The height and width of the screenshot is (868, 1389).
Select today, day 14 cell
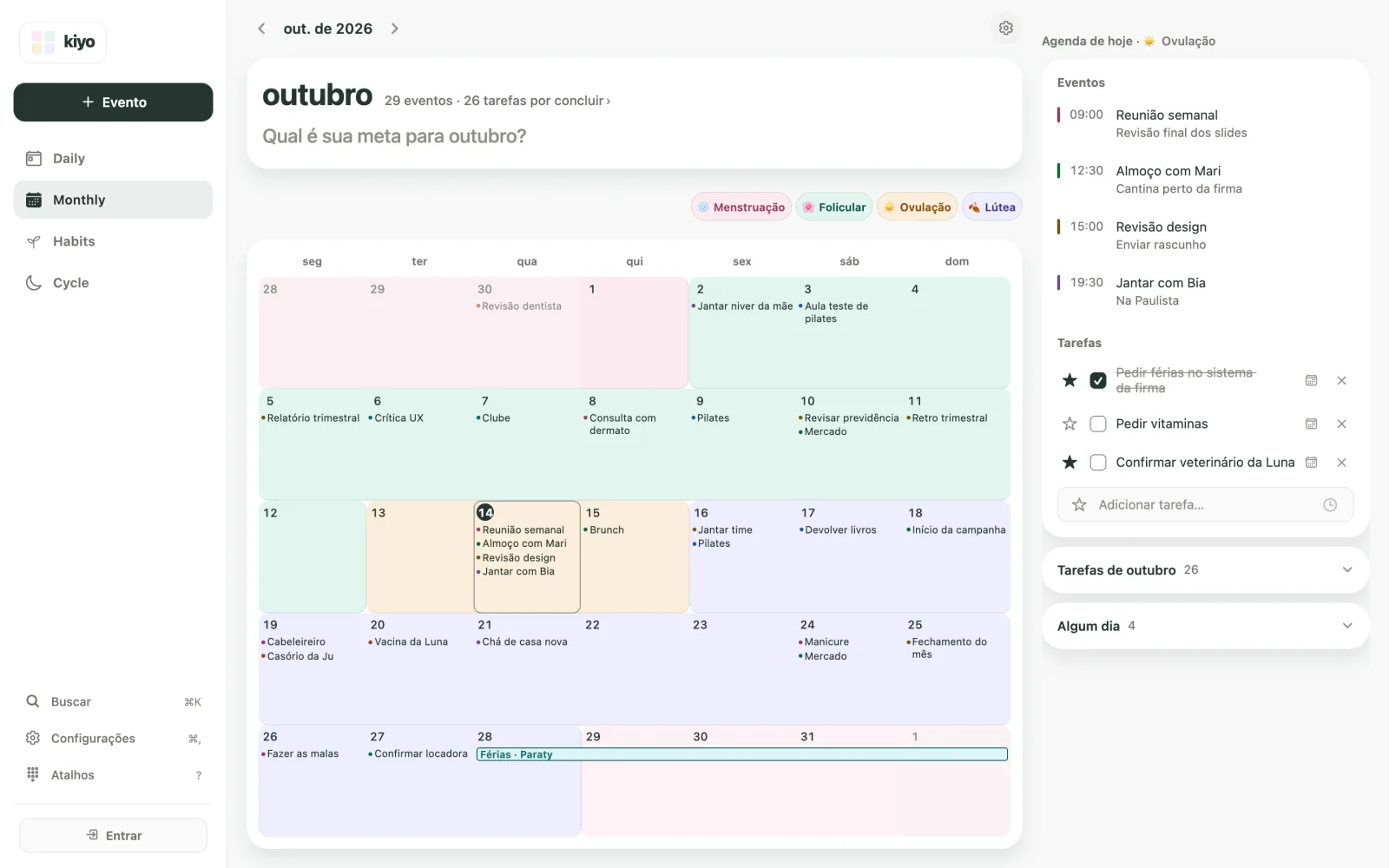coord(527,556)
